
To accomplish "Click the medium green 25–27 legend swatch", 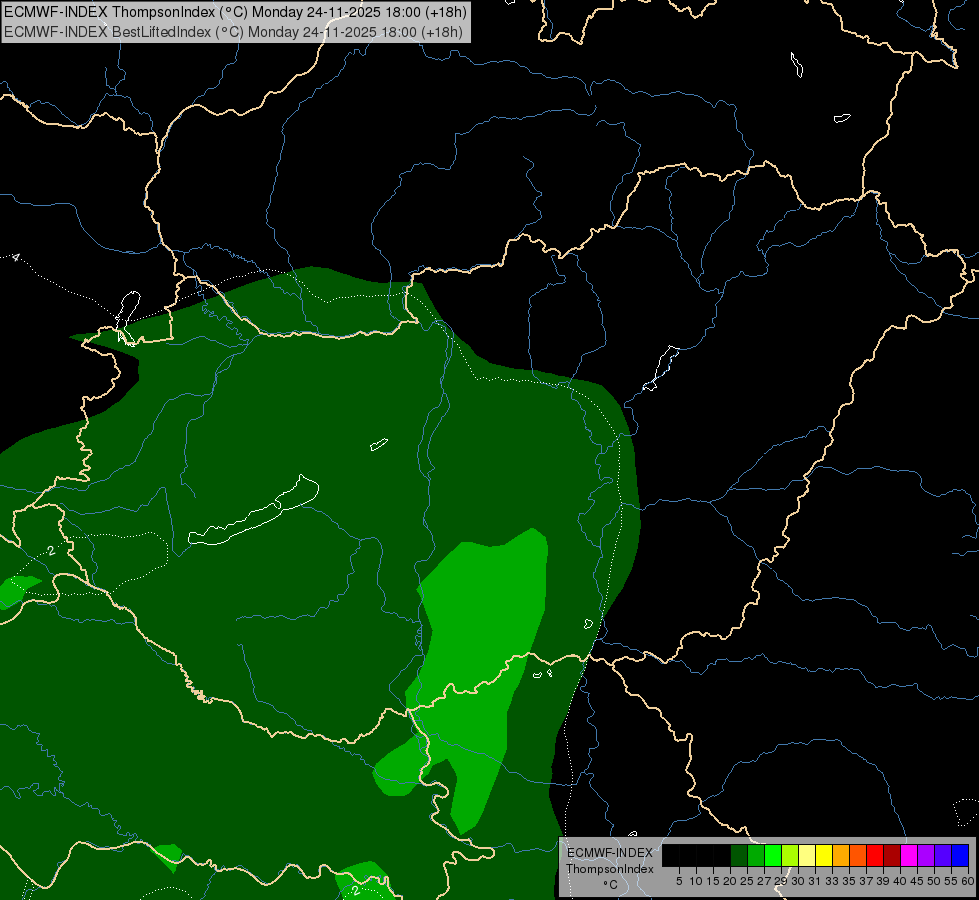I will click(756, 855).
